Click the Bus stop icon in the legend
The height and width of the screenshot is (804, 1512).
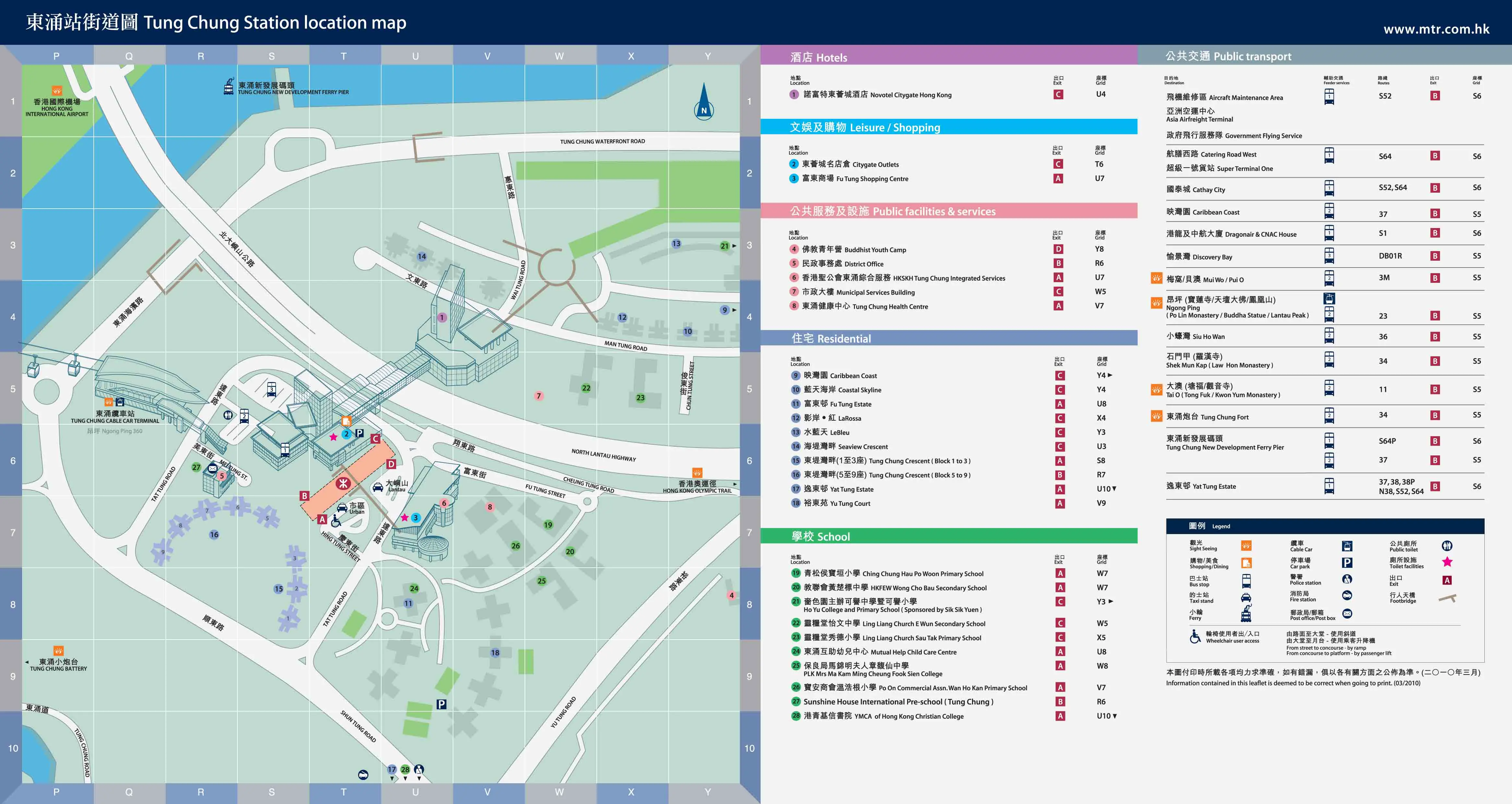coord(1246,581)
